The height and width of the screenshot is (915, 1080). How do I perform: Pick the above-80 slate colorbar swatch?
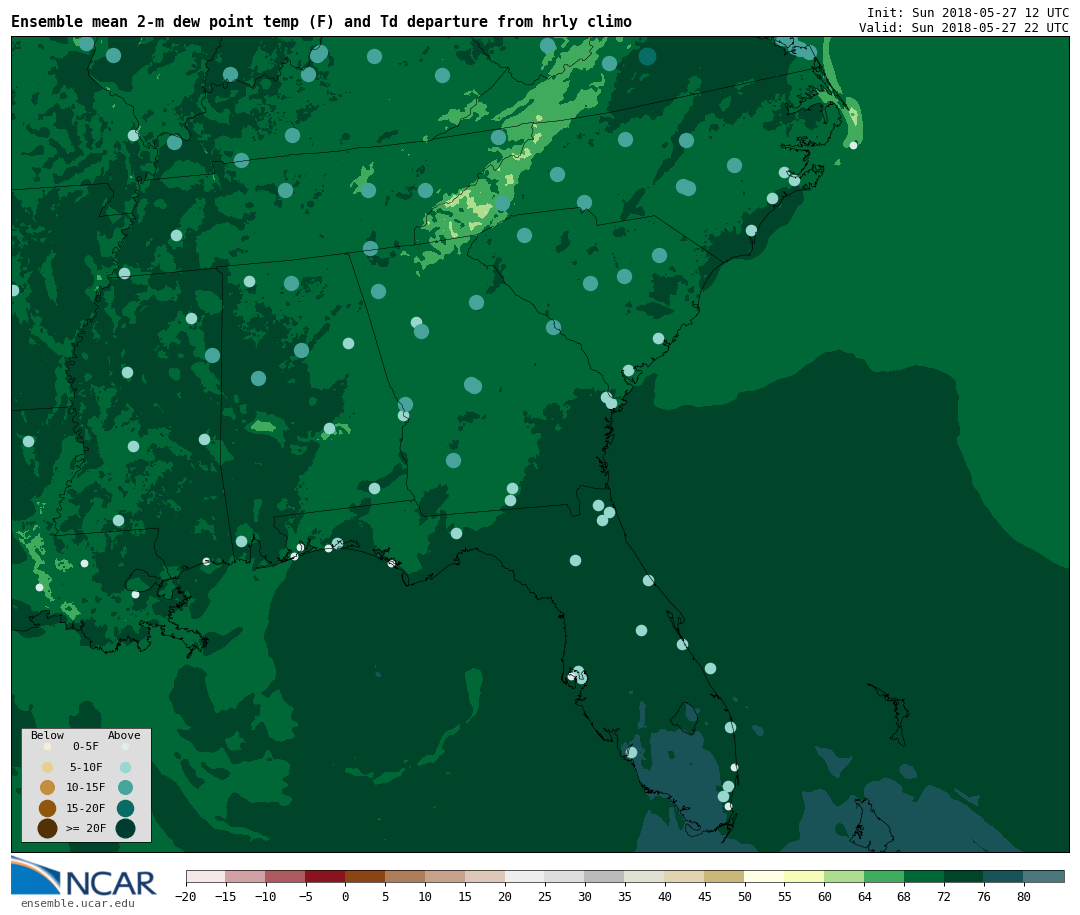pos(1045,876)
